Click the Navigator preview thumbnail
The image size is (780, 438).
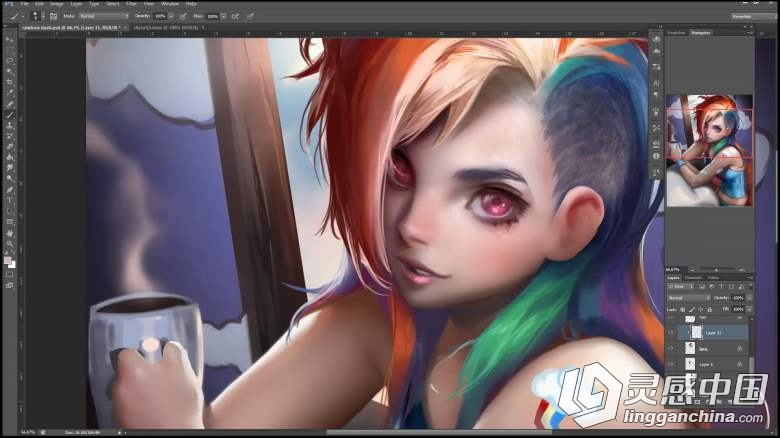pyautogui.click(x=709, y=150)
